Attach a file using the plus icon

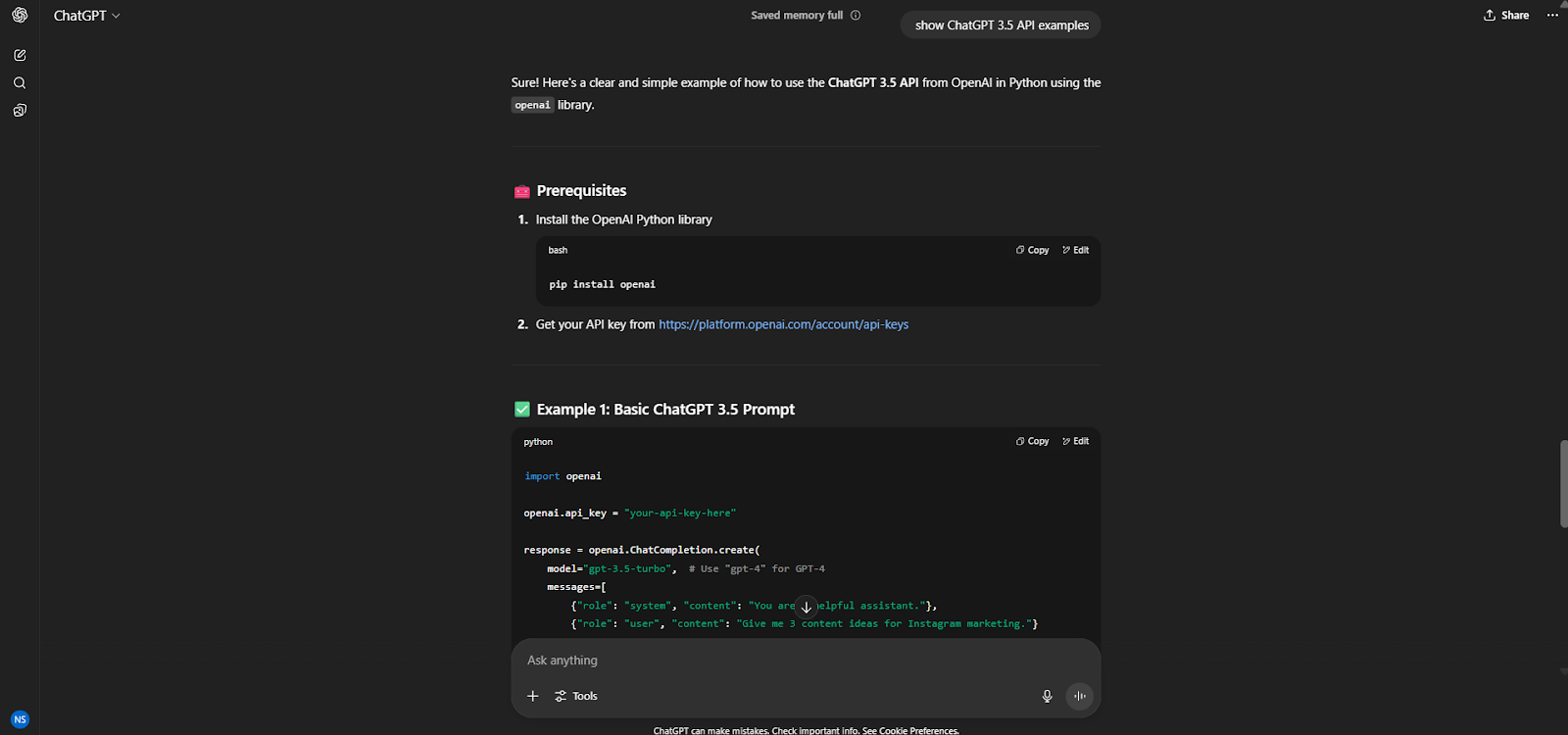click(x=532, y=696)
